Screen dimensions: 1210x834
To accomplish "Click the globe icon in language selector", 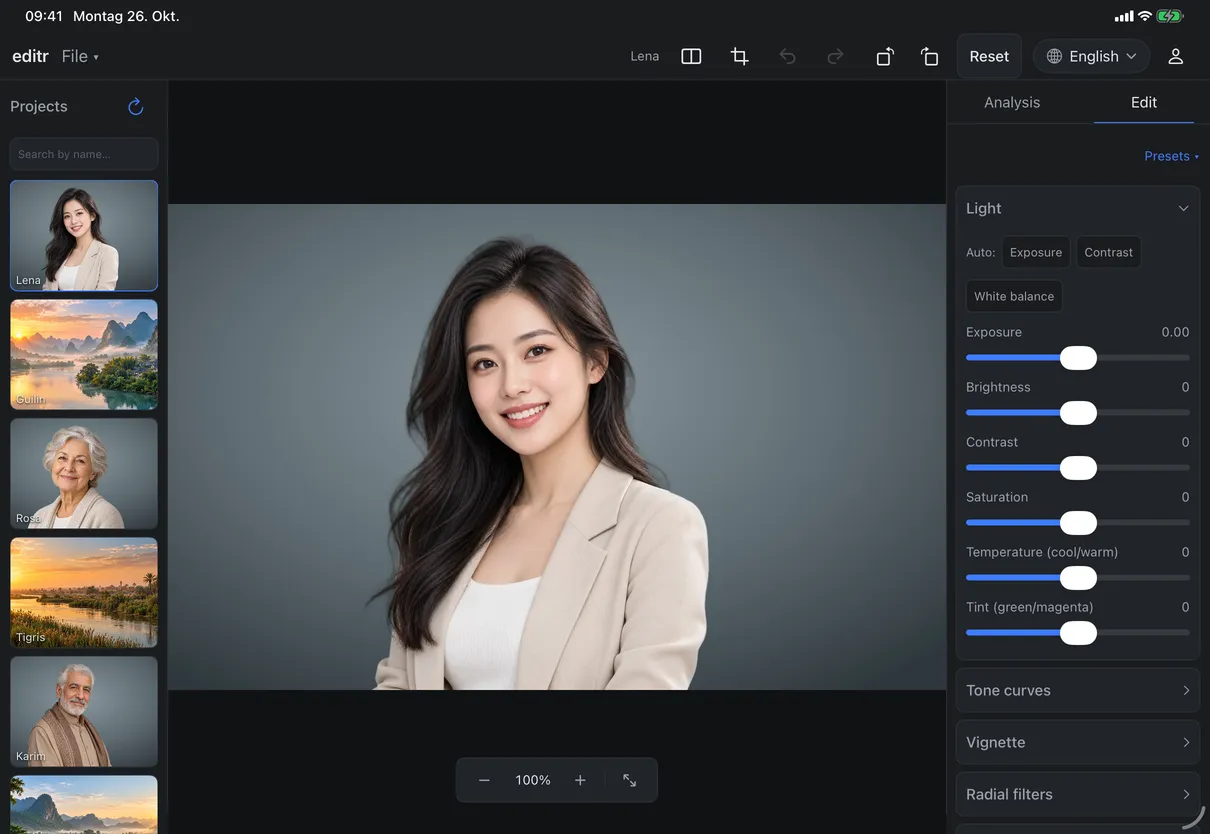I will tap(1054, 56).
